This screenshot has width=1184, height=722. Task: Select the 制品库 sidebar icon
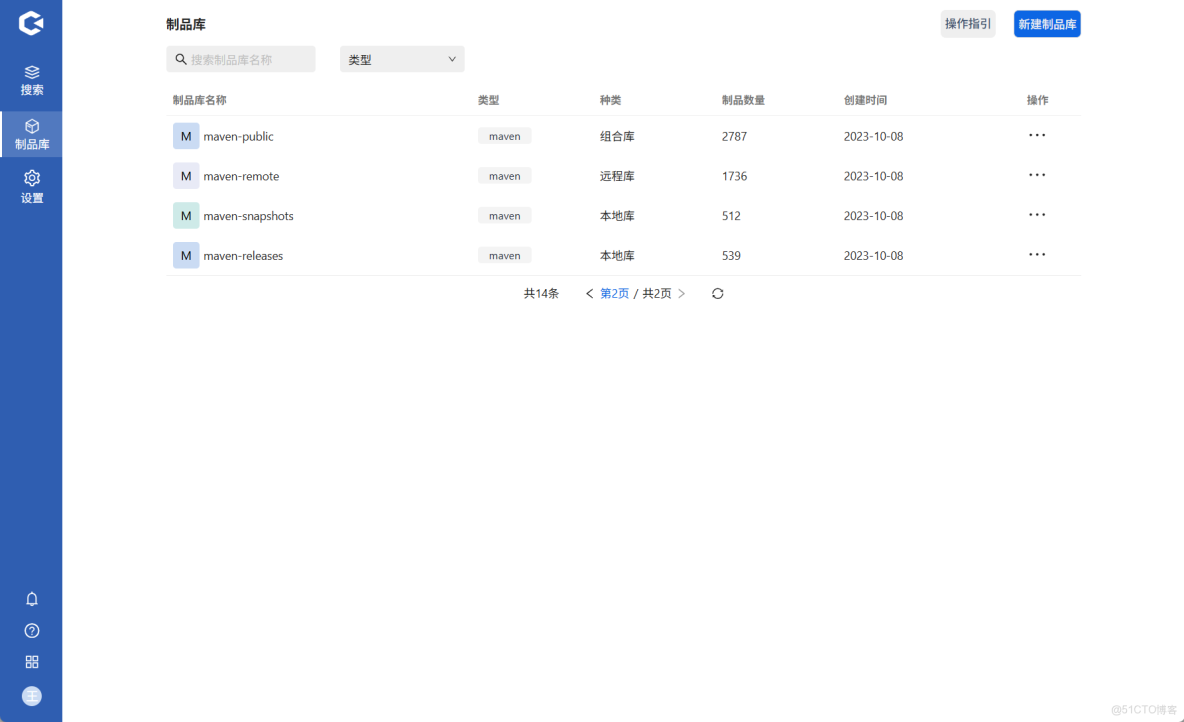31,134
